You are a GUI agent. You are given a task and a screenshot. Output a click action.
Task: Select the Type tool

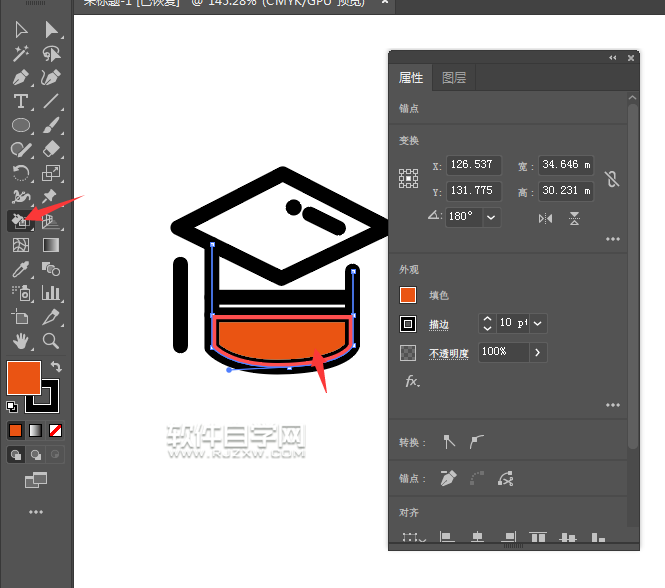20,101
